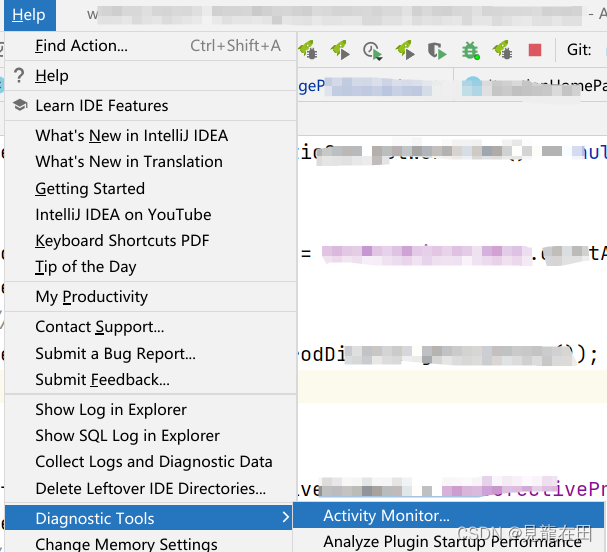The width and height of the screenshot is (607, 552).
Task: Open IntelliJ IDEA on YouTube
Action: coord(151,215)
